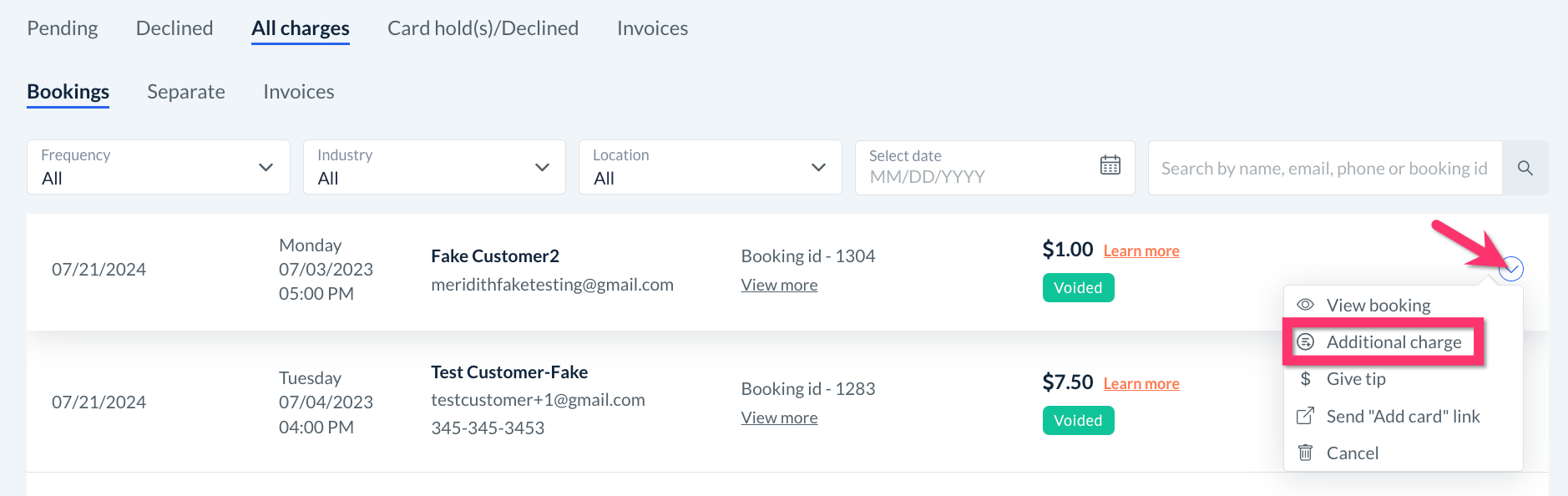This screenshot has height=496, width=1568.
Task: Open the calendar date picker icon
Action: [1110, 165]
